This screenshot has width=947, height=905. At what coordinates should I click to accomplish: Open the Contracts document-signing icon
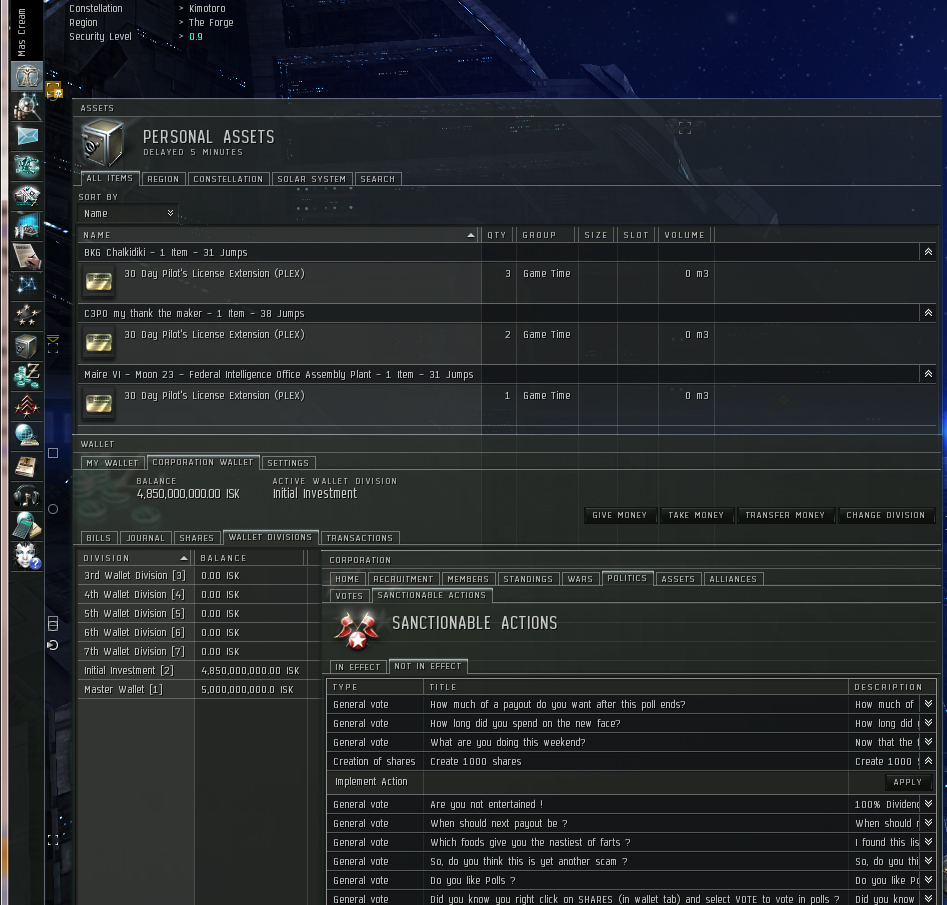tap(27, 256)
